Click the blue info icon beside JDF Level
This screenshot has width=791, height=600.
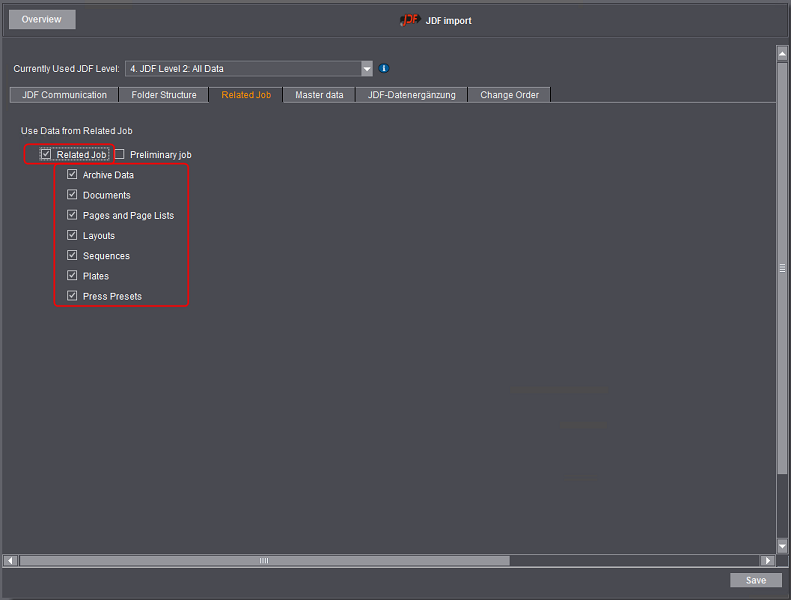pyautogui.click(x=384, y=69)
